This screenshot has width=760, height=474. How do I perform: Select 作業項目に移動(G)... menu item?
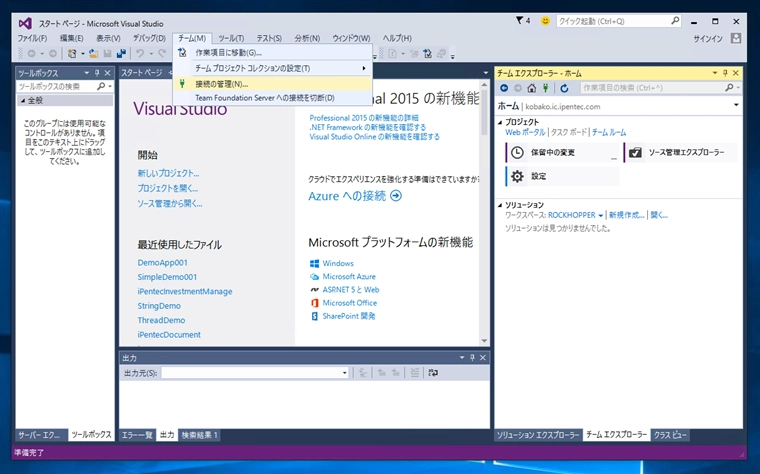pyautogui.click(x=273, y=52)
